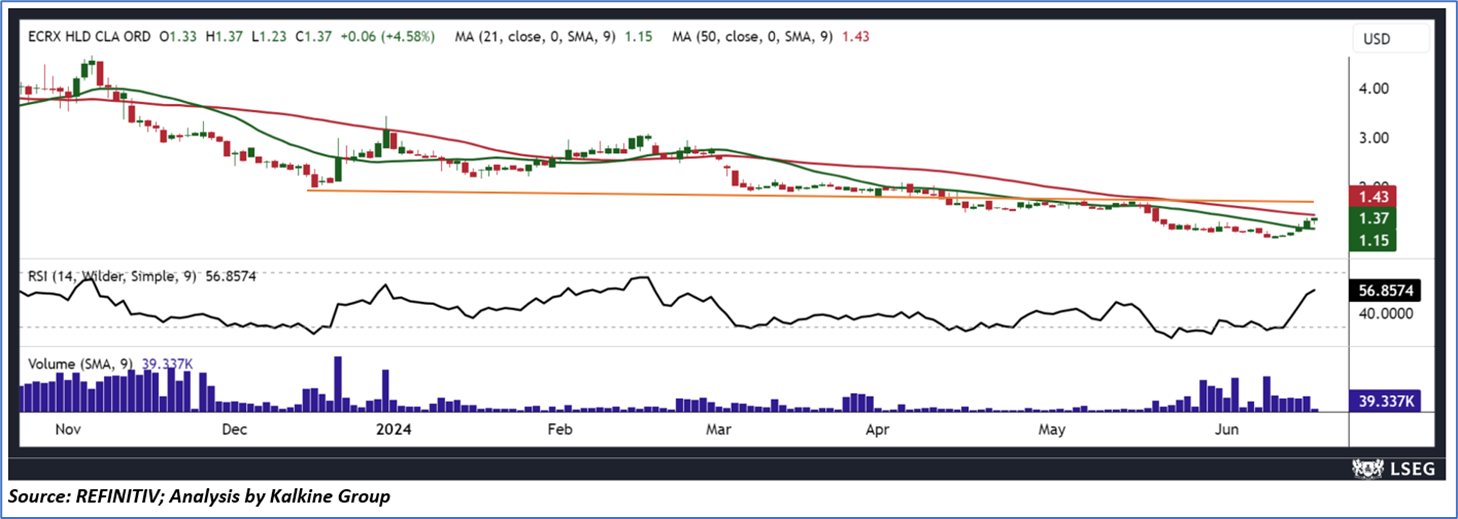Click the black 56.8574 RSI value tag
Viewport: 1458px width, 519px height.
1385,291
